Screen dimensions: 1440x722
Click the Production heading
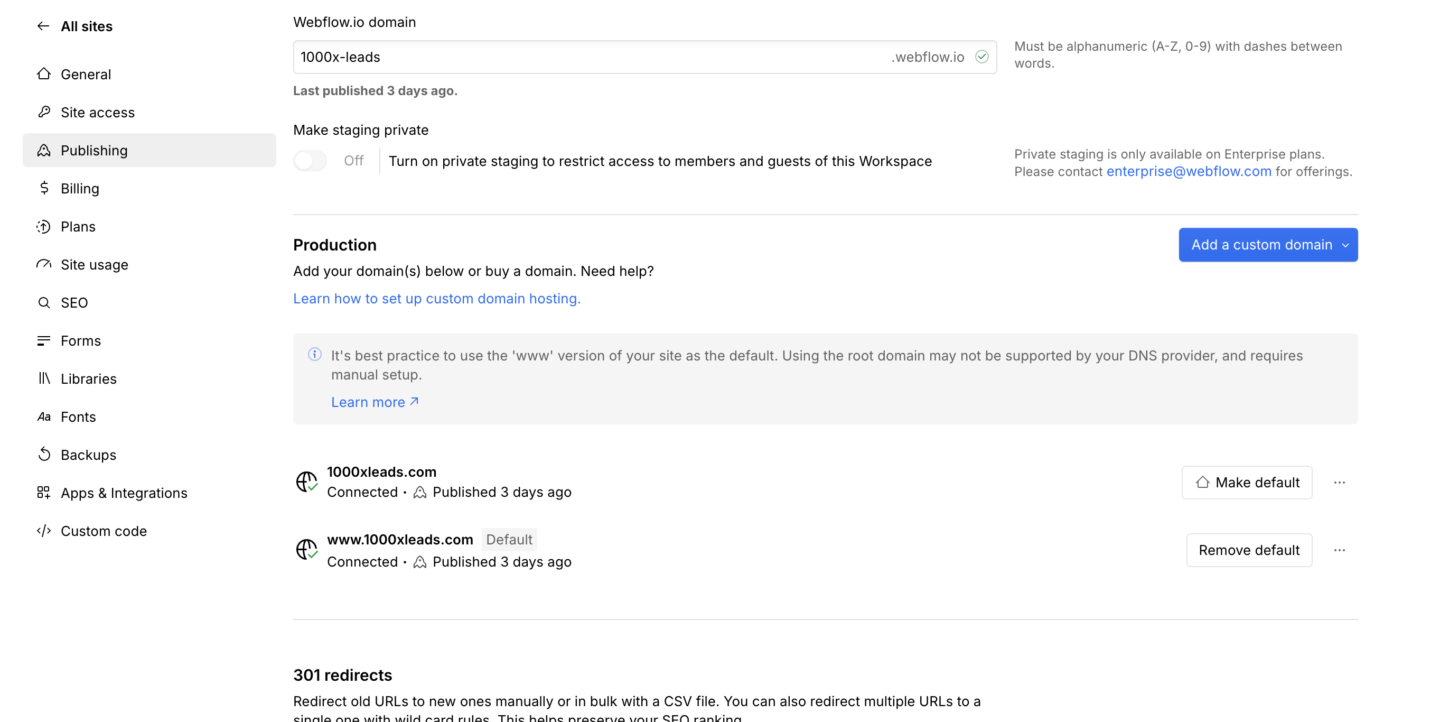coord(335,245)
